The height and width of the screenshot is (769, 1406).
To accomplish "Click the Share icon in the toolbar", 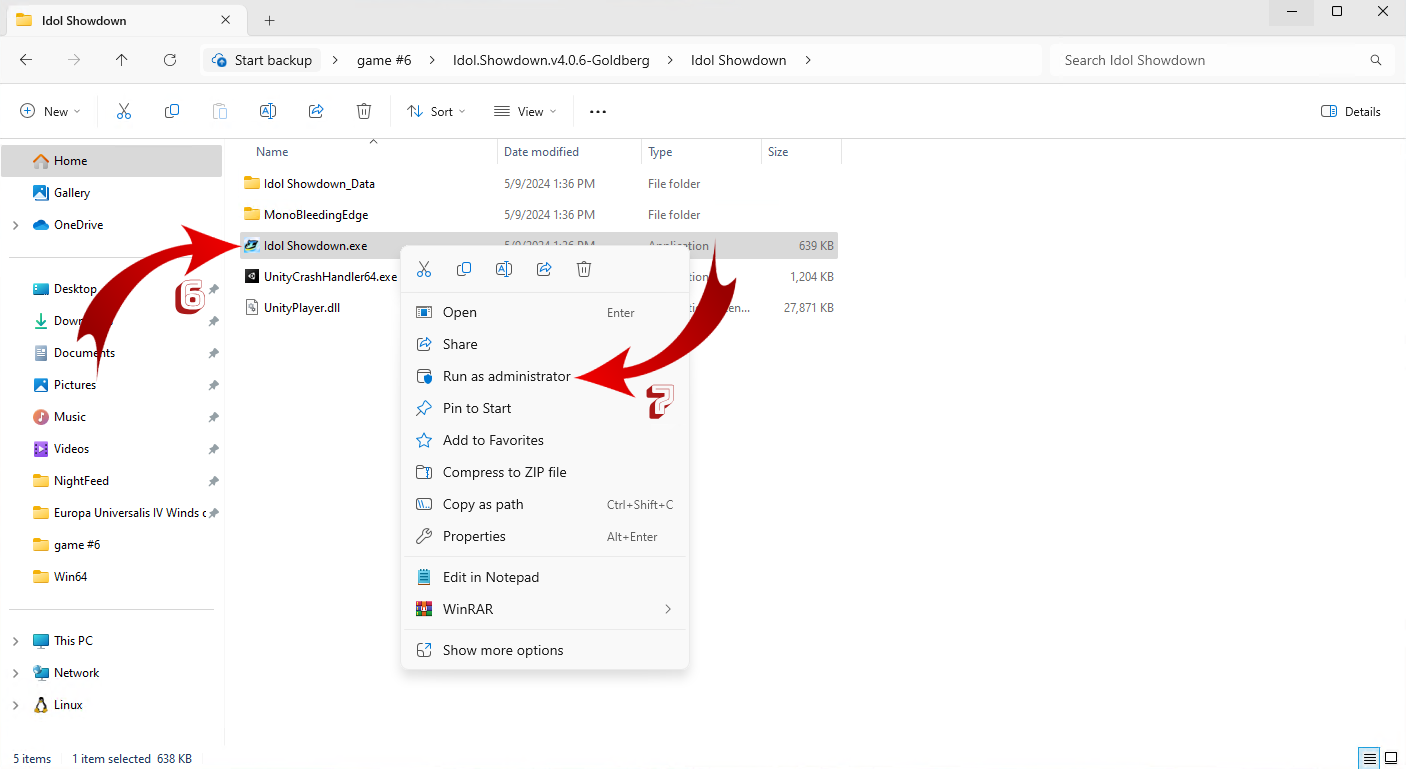I will click(x=316, y=111).
